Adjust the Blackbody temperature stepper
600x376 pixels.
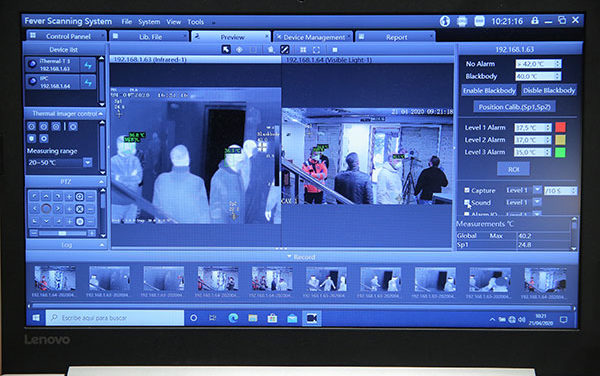[558, 77]
